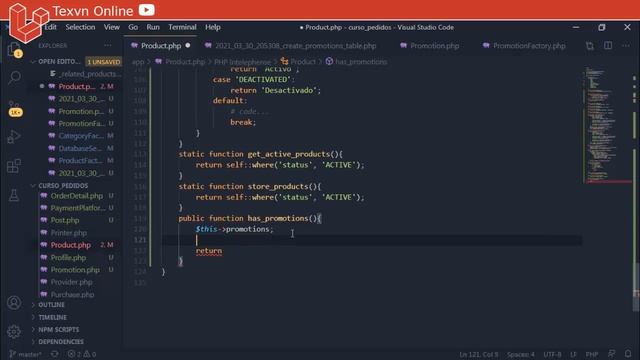
Task: Open the View menu
Action: pos(111,27)
